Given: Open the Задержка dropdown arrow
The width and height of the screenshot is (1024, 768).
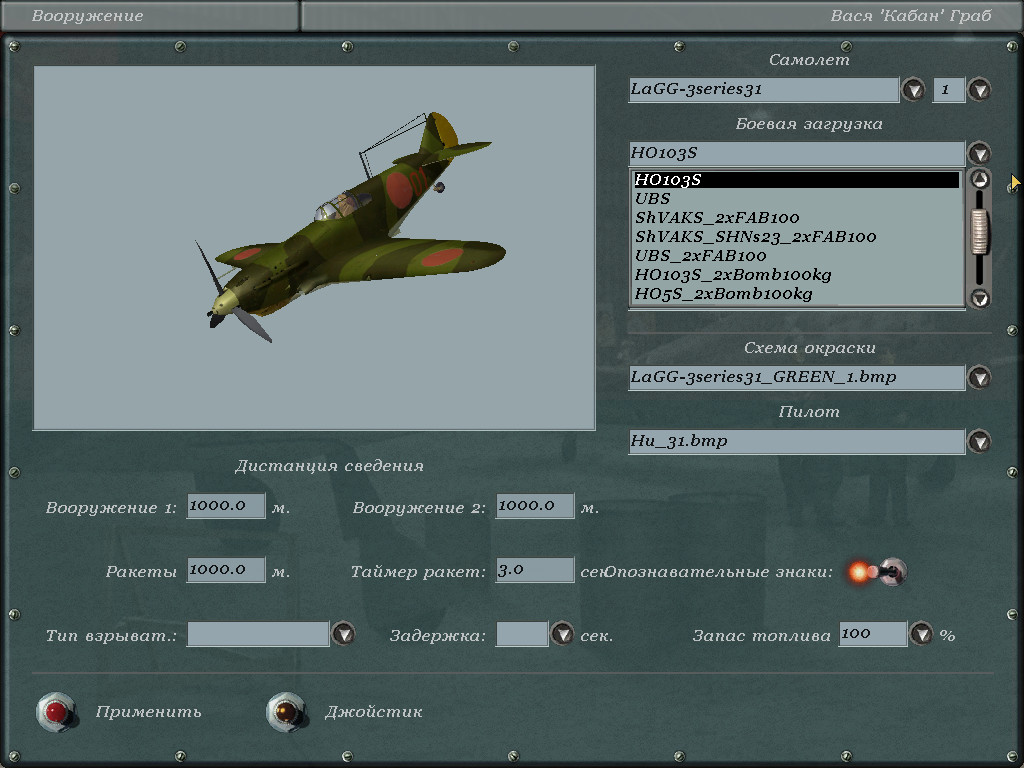Looking at the screenshot, I should pos(562,633).
